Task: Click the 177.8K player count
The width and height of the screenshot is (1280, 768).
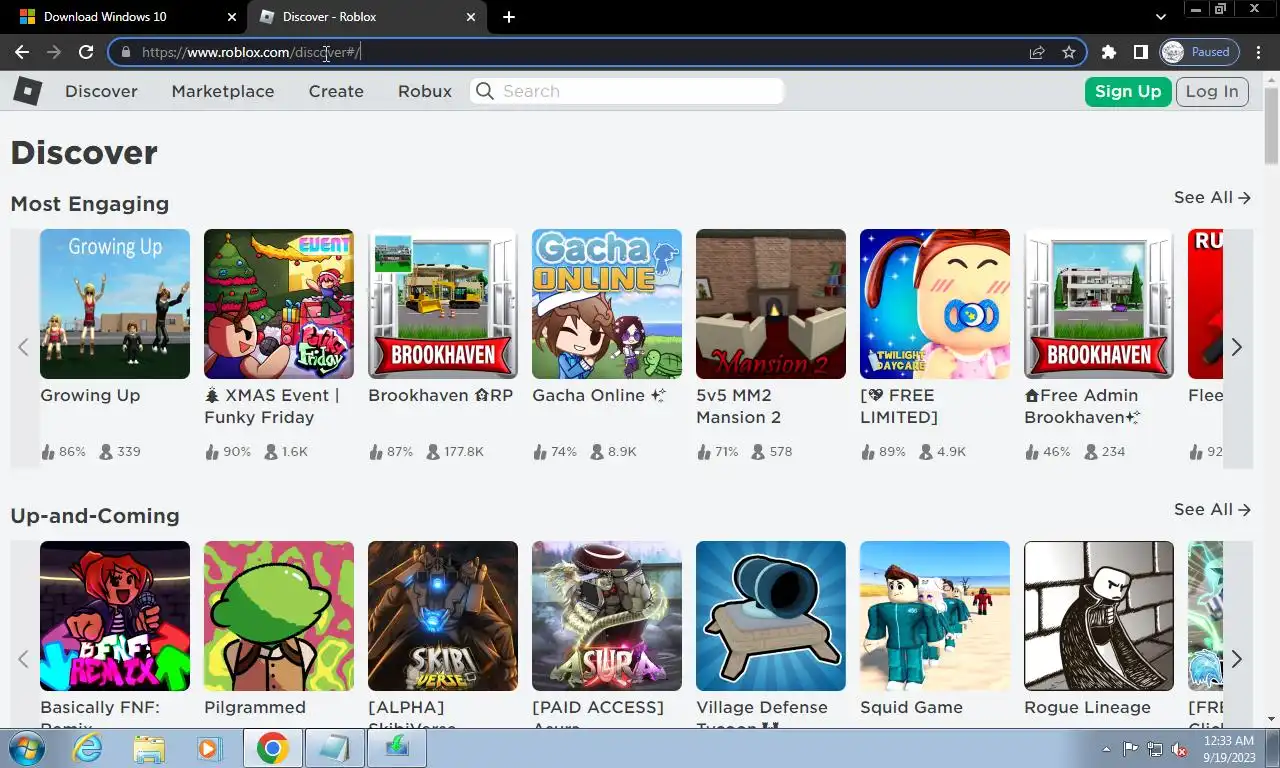Action: [464, 452]
